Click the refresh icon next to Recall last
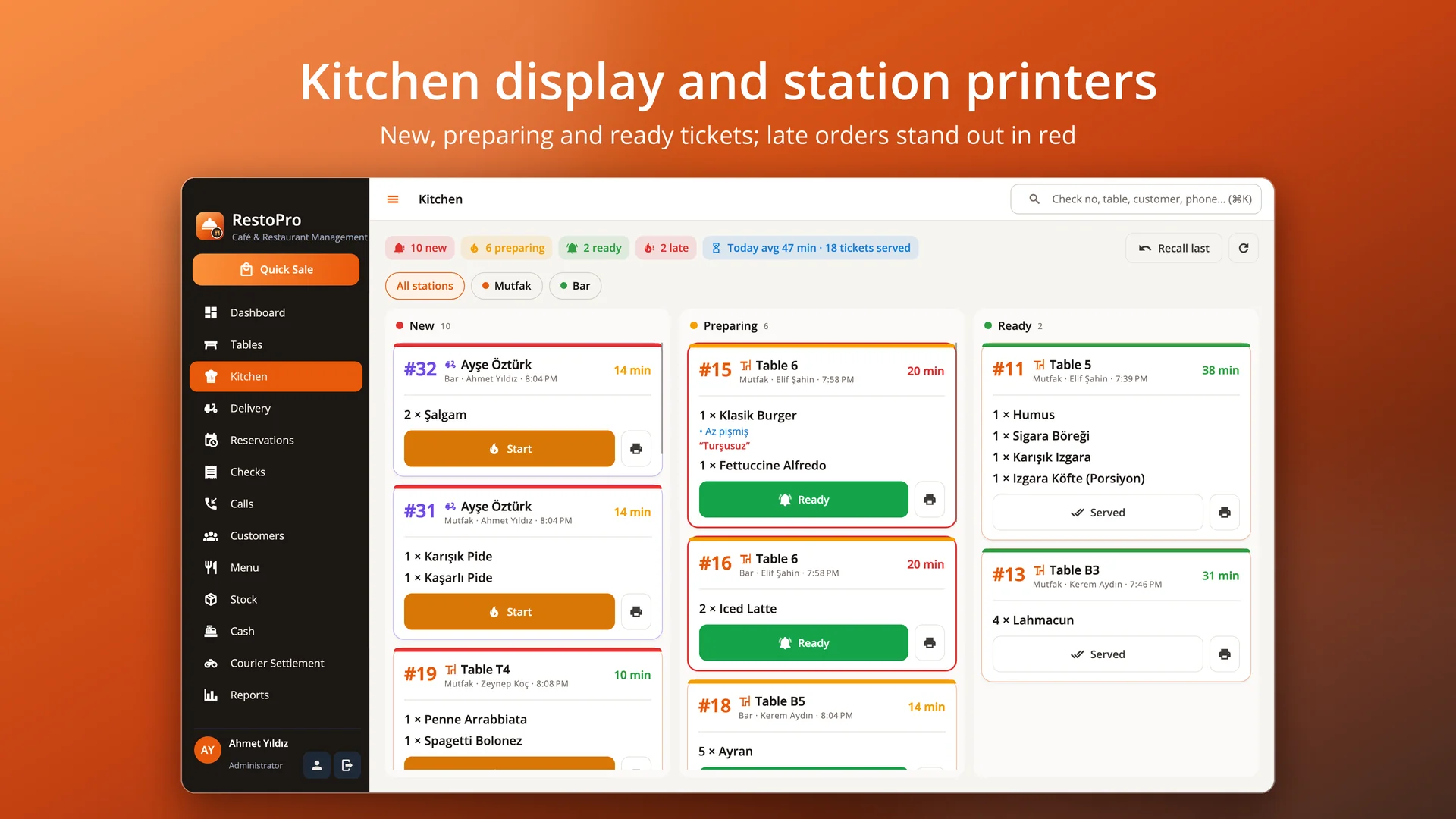Image resolution: width=1456 pixels, height=819 pixels. pos(1244,248)
